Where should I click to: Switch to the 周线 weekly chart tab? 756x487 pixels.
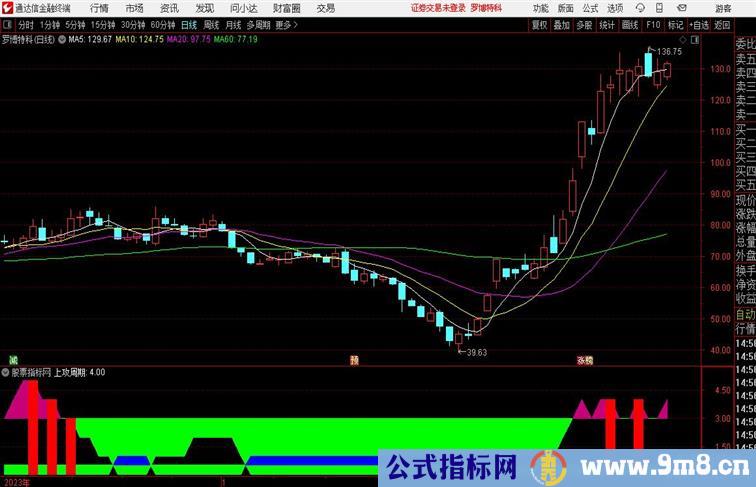tap(211, 24)
